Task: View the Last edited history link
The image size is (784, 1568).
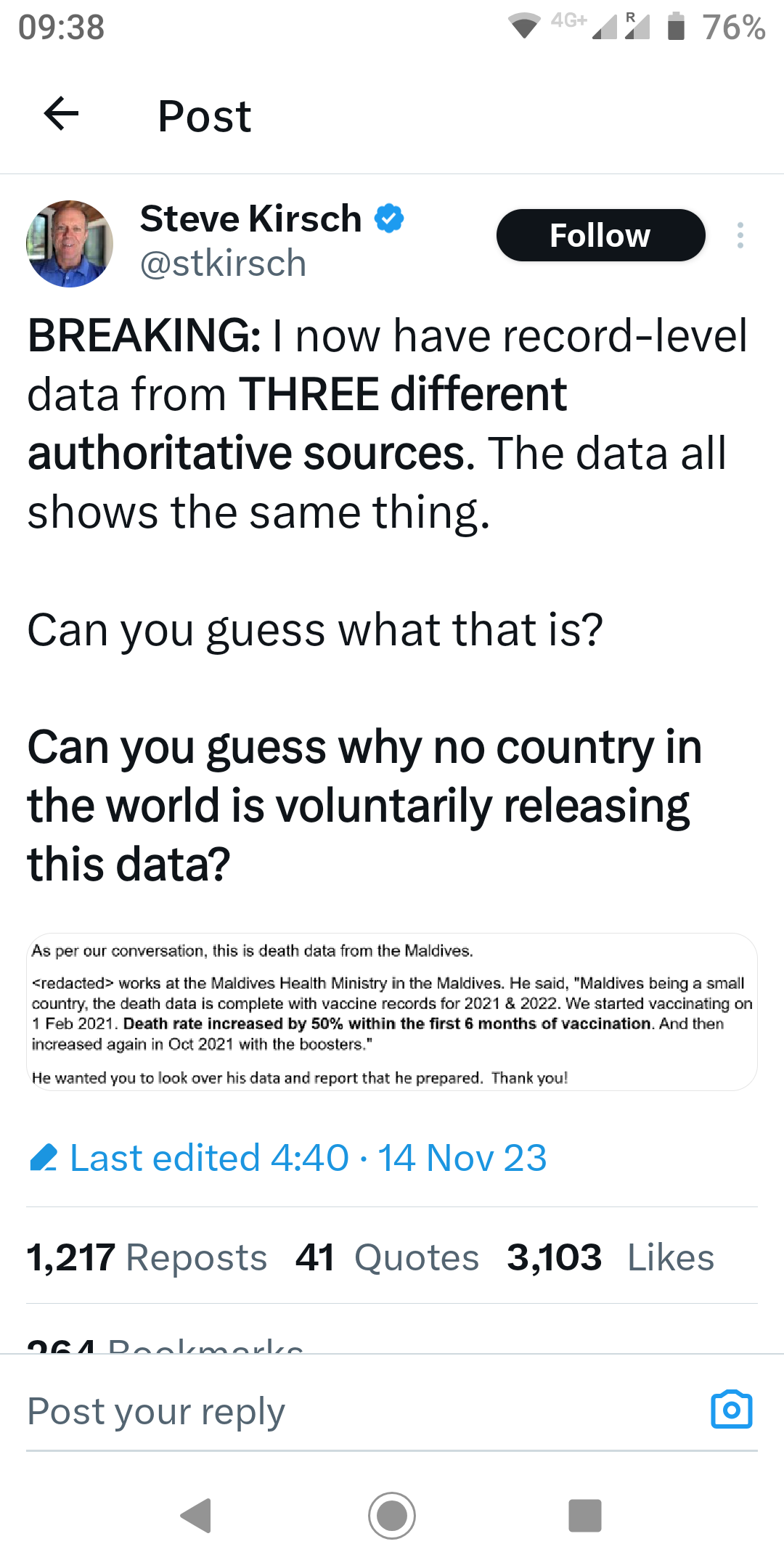Action: (308, 1157)
